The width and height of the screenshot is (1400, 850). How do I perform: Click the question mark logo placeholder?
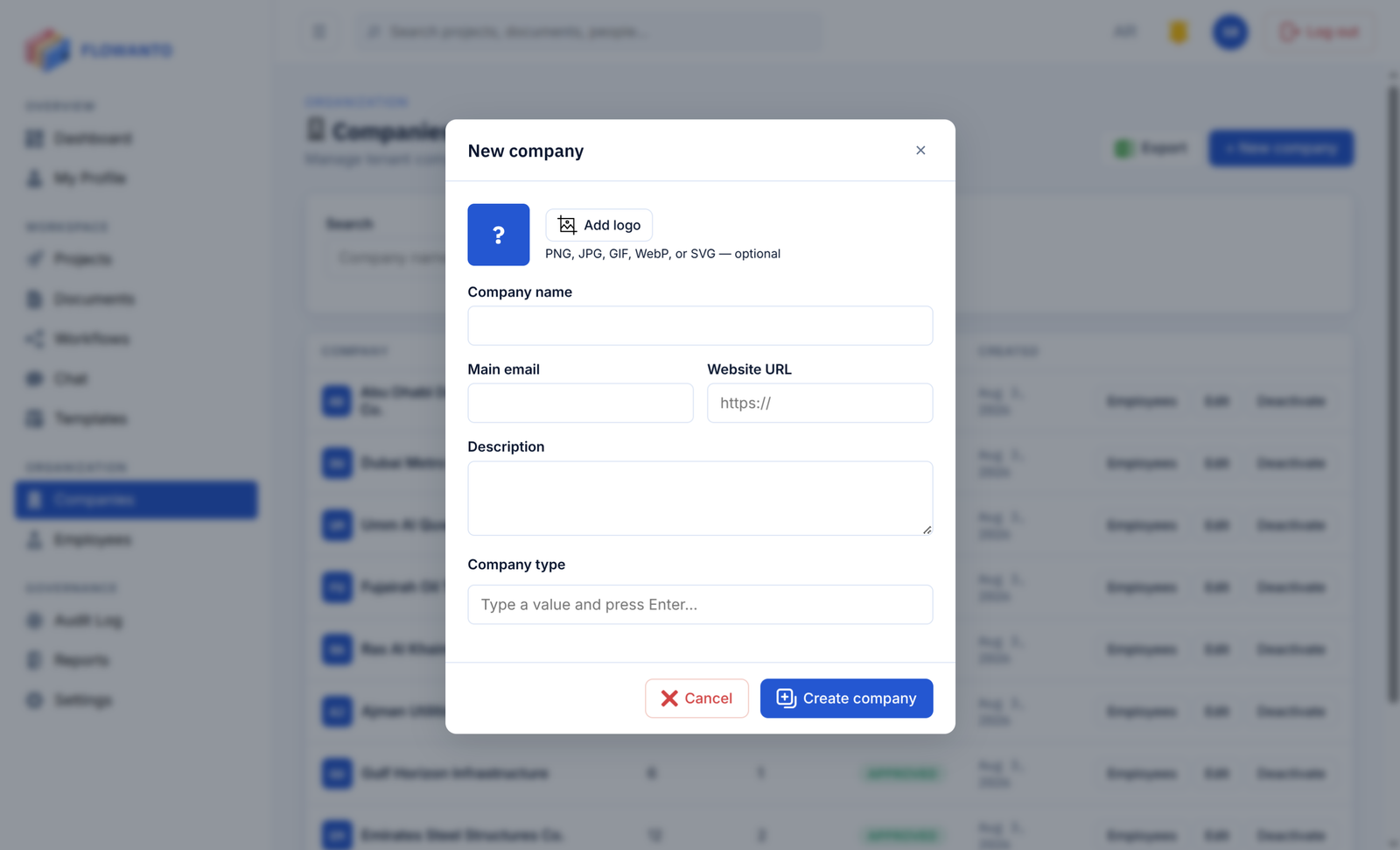pos(499,235)
